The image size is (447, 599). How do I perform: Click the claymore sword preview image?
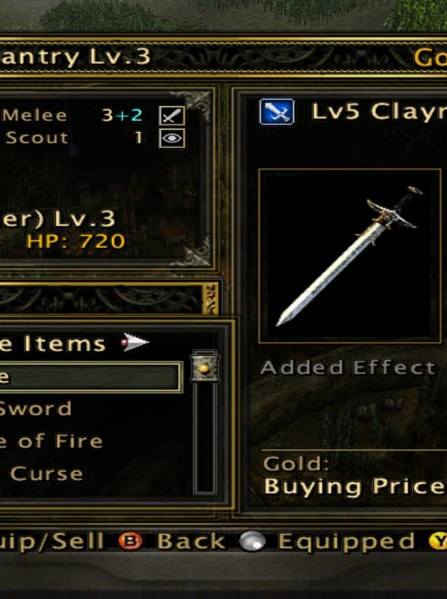click(x=350, y=256)
